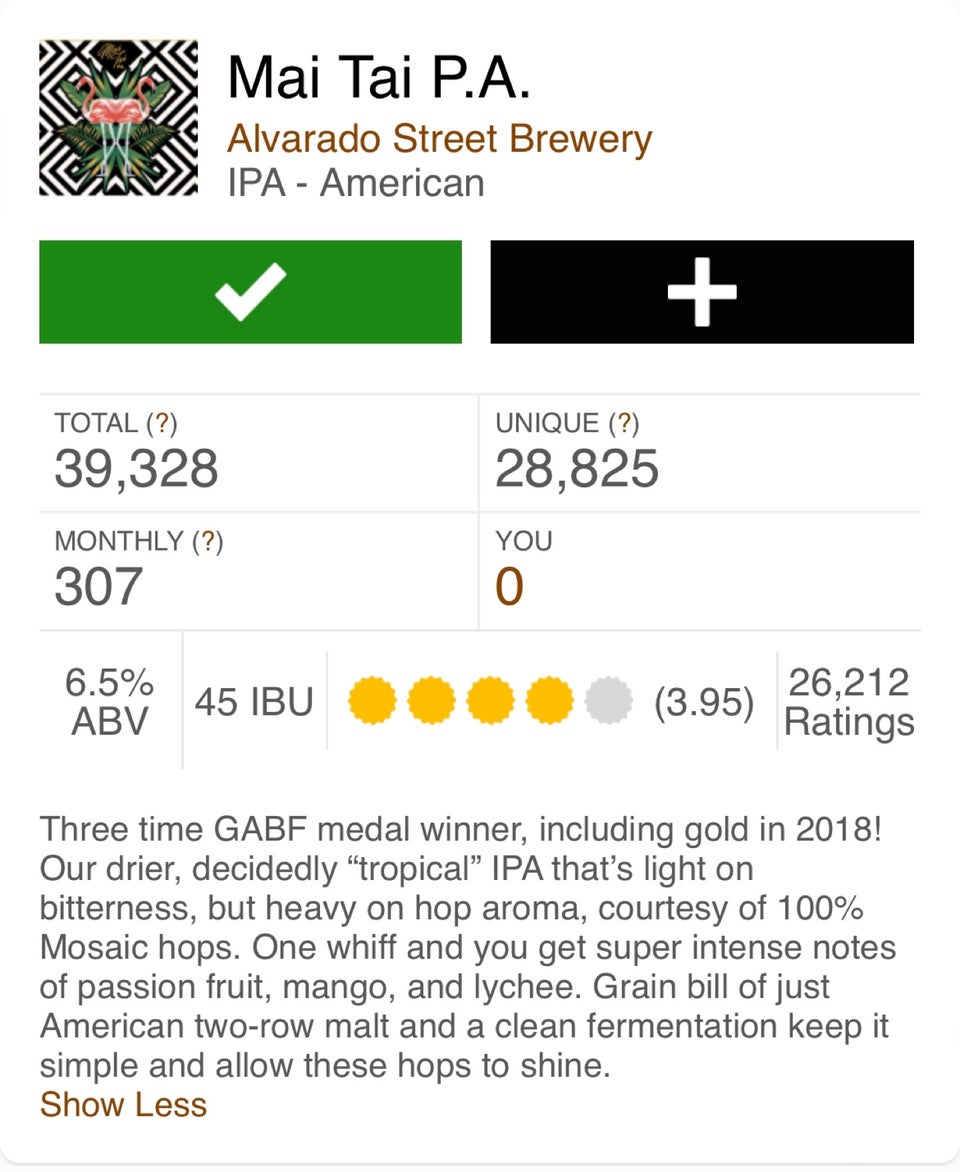This screenshot has width=960, height=1172.
Task: Tap the second yellow rating star
Action: pyautogui.click(x=430, y=701)
